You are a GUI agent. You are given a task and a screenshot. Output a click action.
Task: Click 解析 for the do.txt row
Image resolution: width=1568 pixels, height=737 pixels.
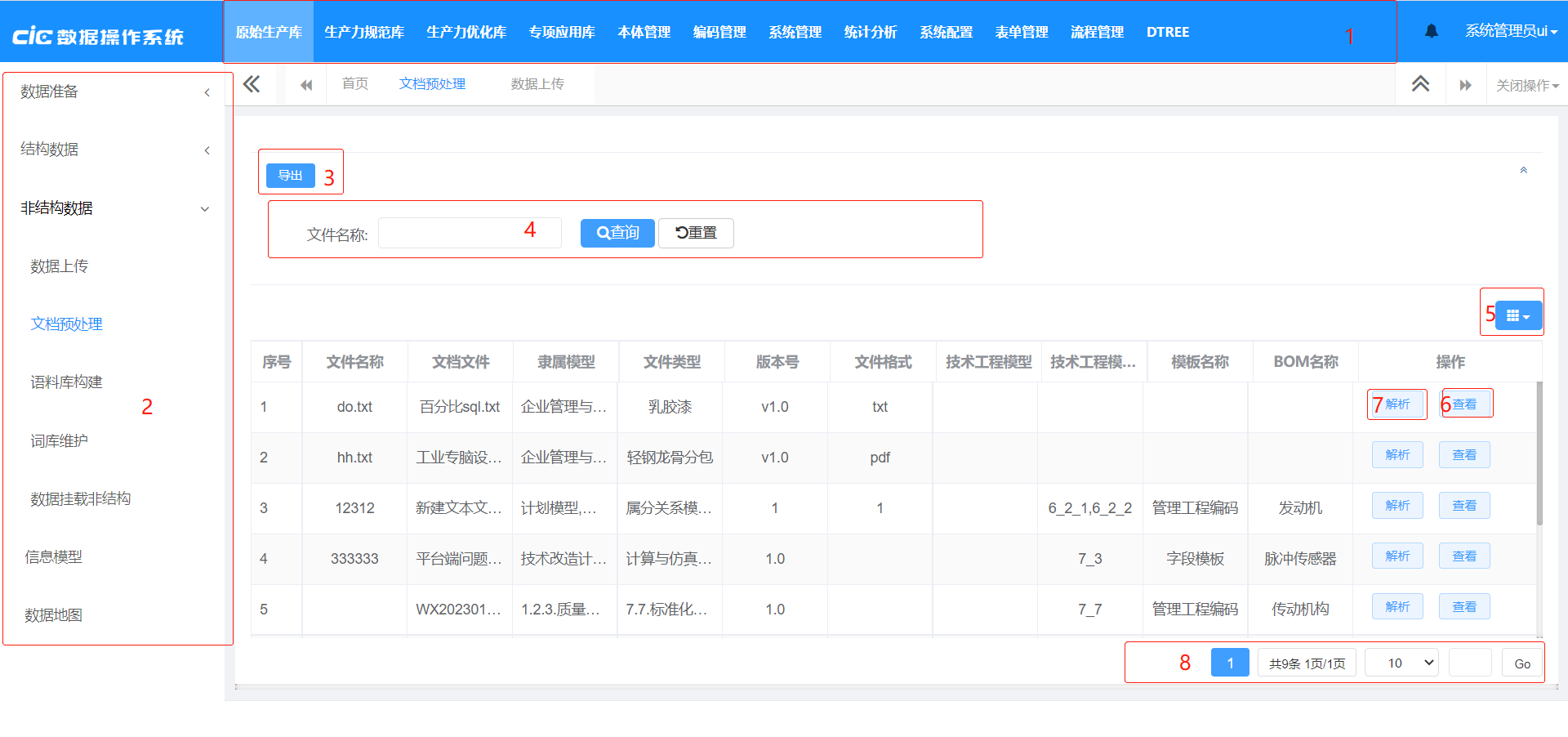pos(1397,404)
